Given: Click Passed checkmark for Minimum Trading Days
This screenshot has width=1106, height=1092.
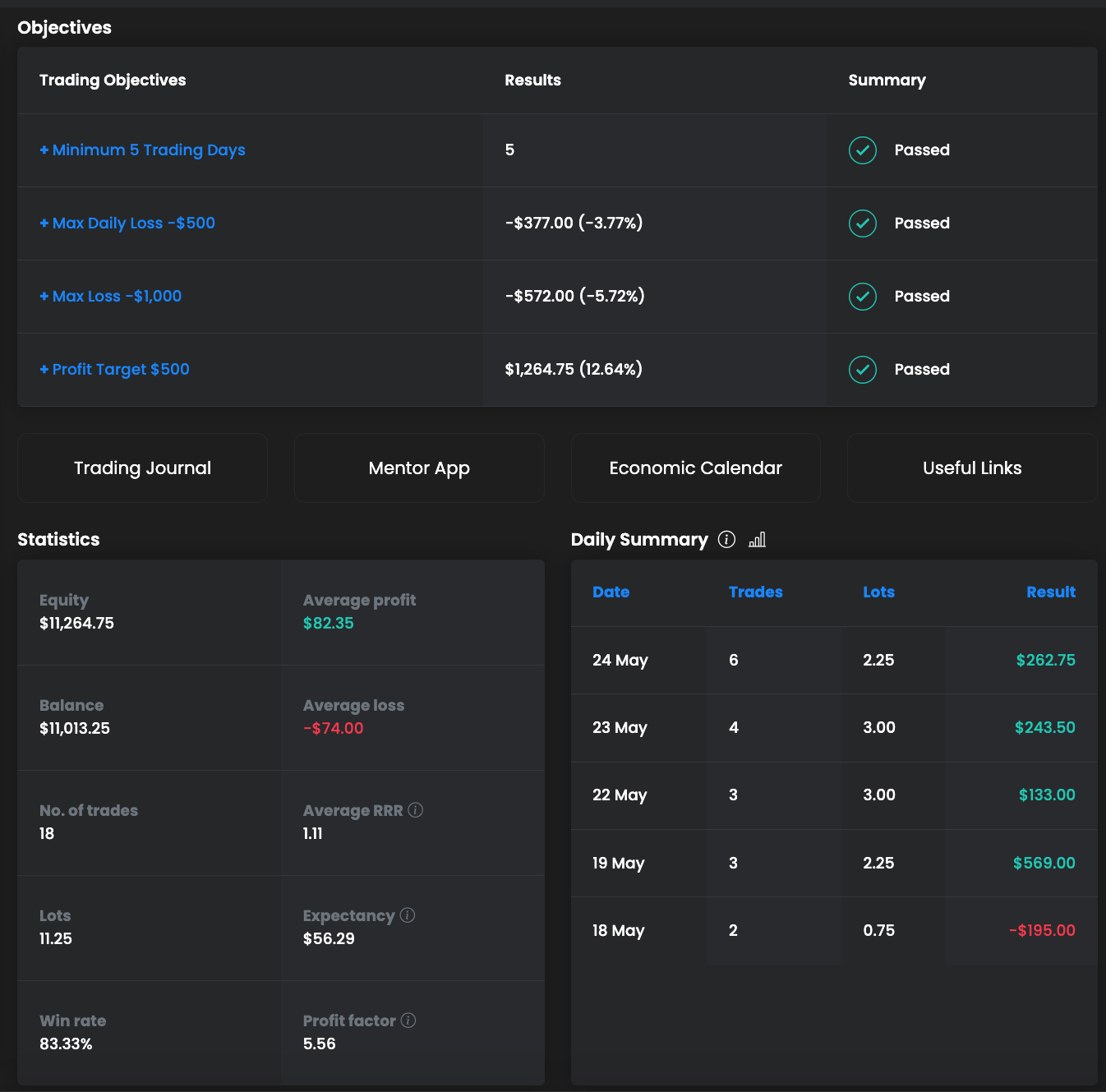Looking at the screenshot, I should coord(863,150).
